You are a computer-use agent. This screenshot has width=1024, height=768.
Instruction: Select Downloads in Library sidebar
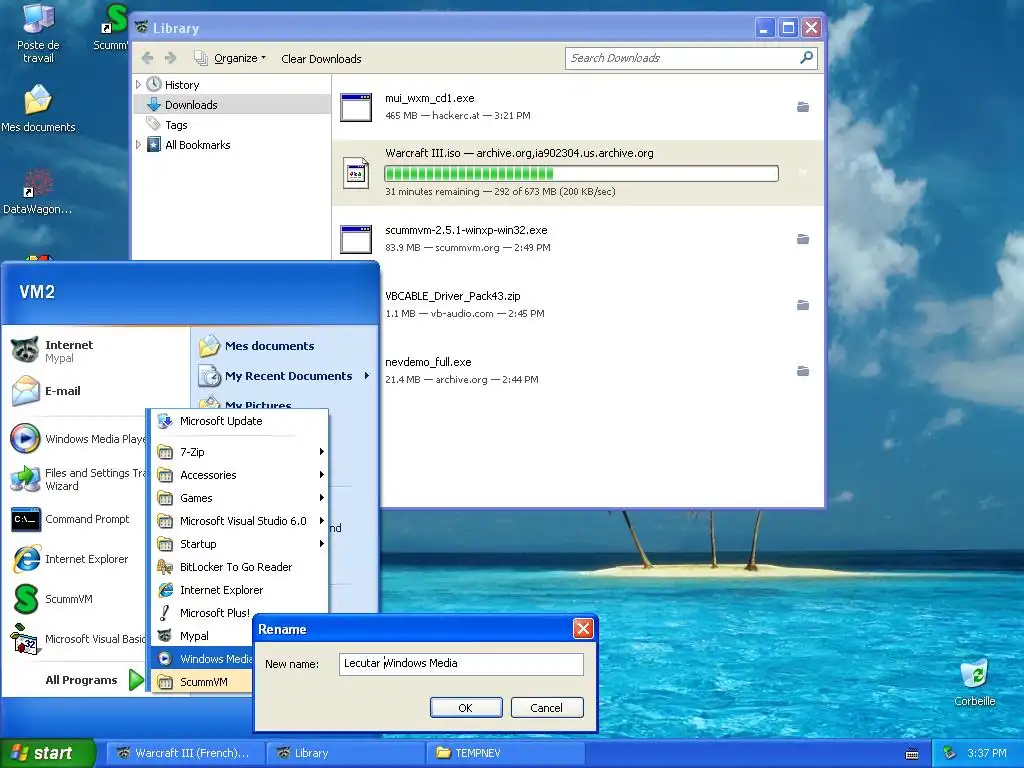click(x=232, y=104)
